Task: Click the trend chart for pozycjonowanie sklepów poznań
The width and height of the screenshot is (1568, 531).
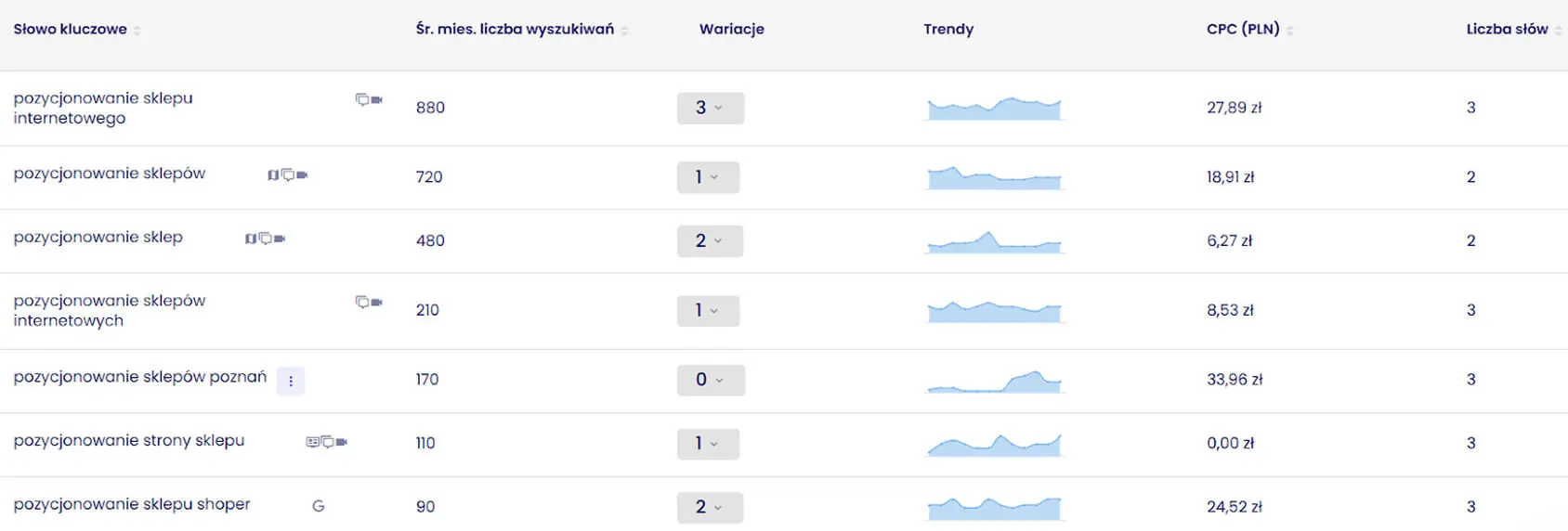Action: tap(995, 381)
